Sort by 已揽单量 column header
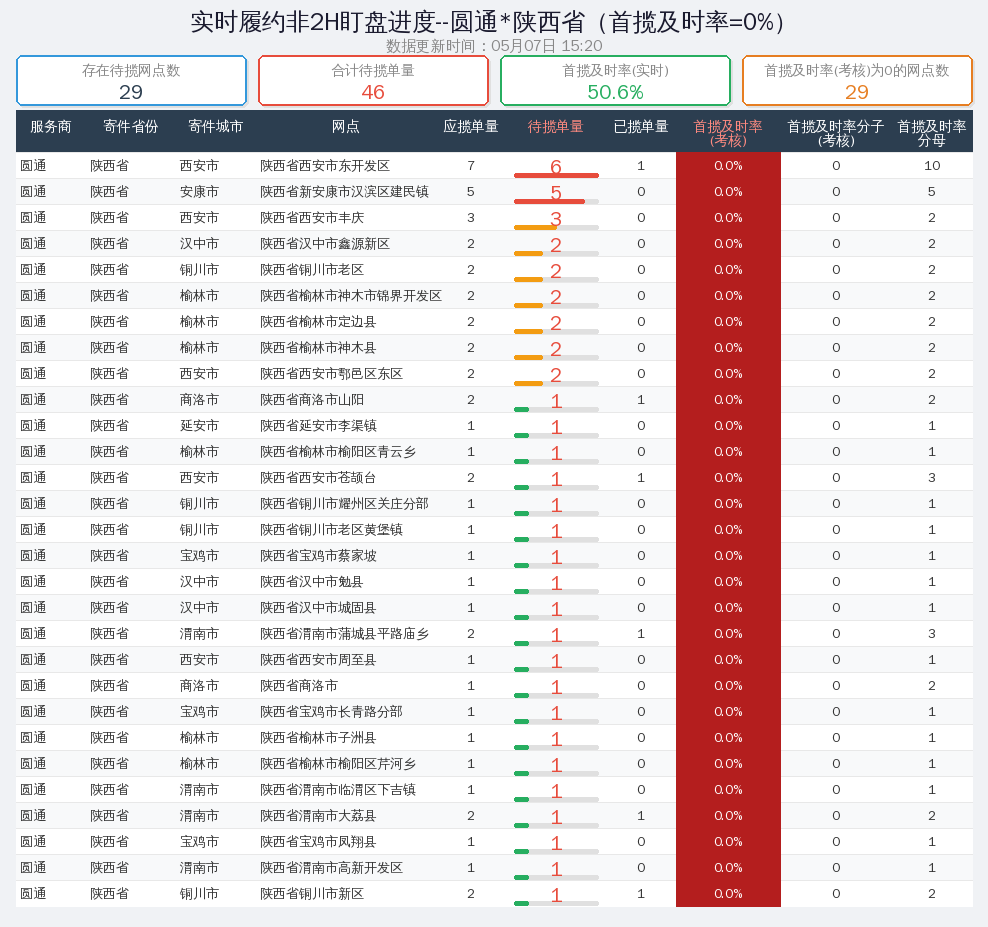The image size is (988, 927). tap(641, 127)
